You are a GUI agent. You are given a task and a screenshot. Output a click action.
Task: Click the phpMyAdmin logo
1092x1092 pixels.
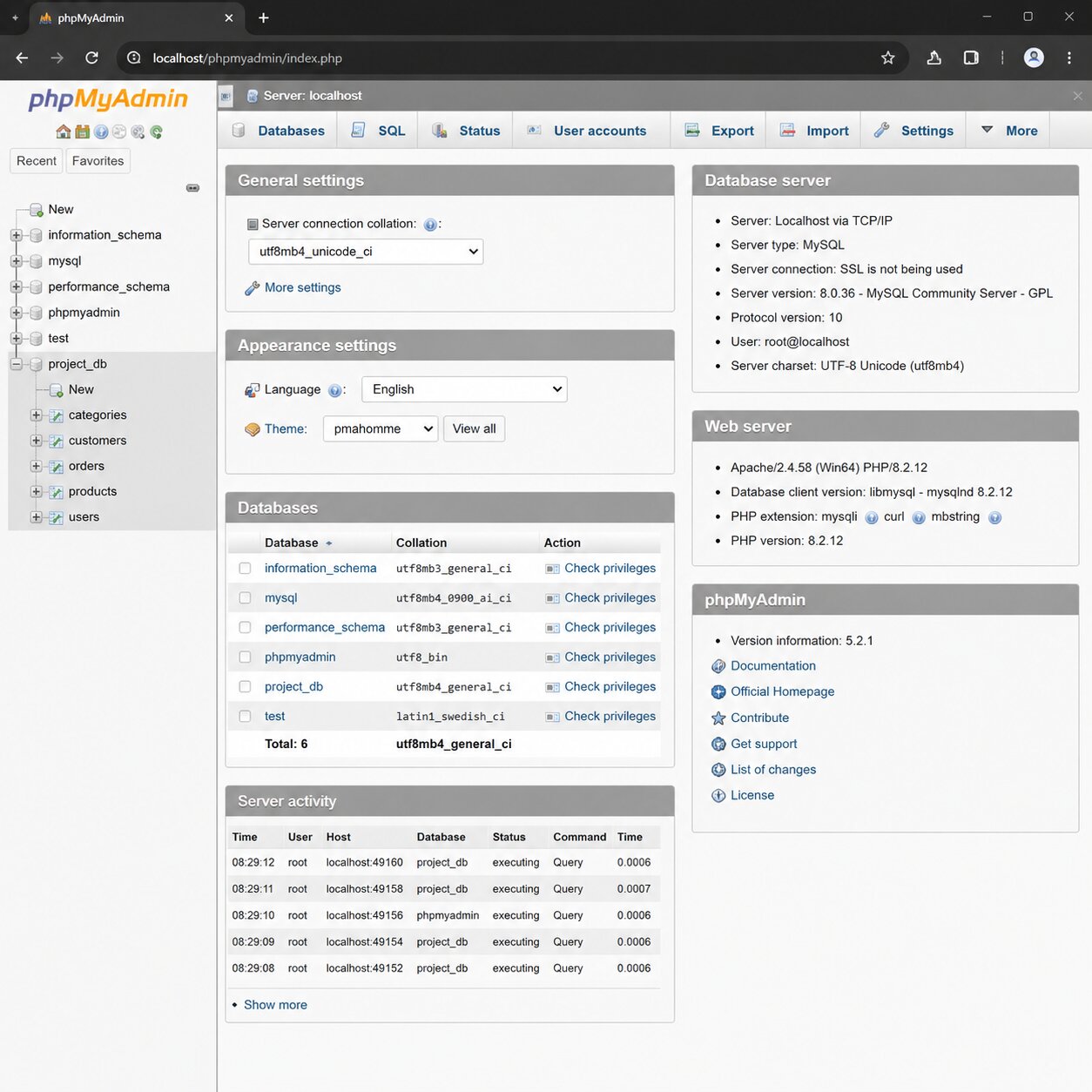(108, 99)
